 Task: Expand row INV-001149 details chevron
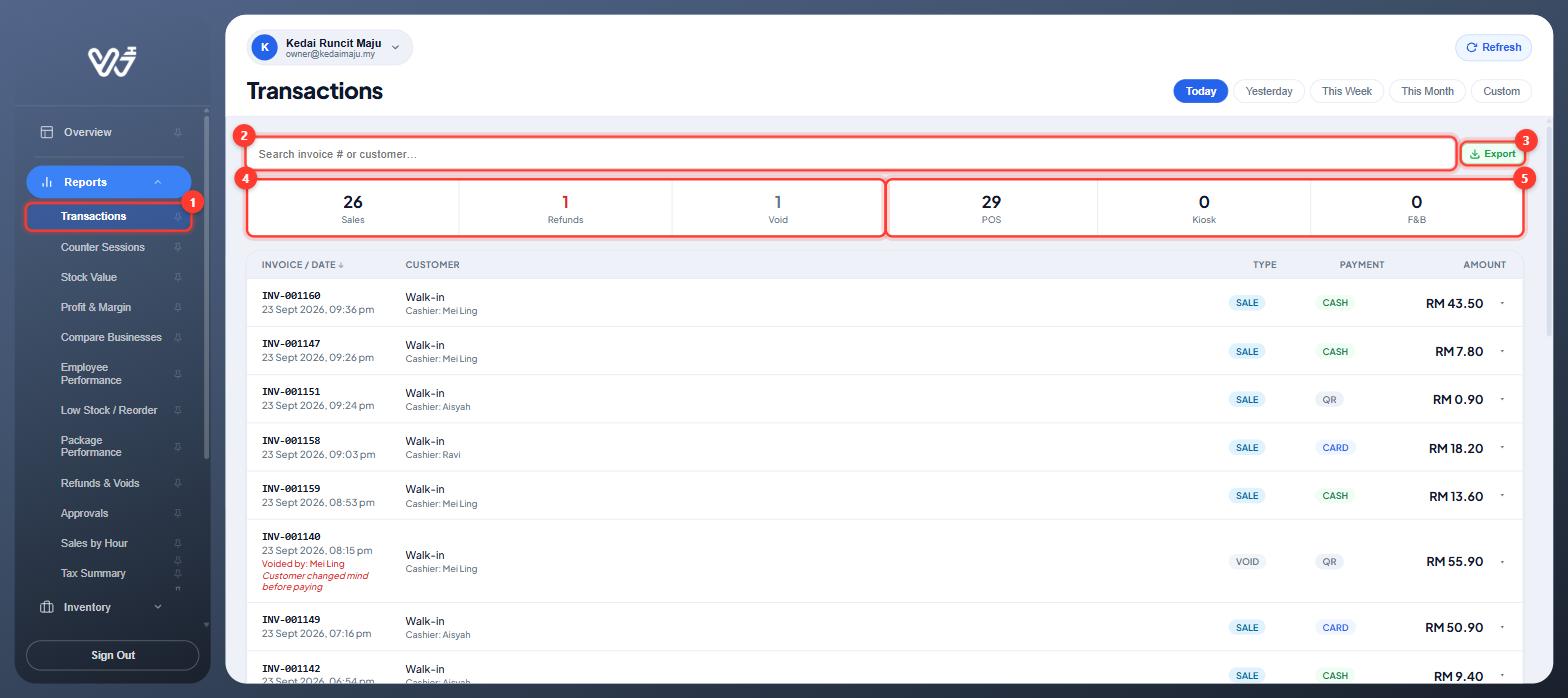pyautogui.click(x=1502, y=627)
